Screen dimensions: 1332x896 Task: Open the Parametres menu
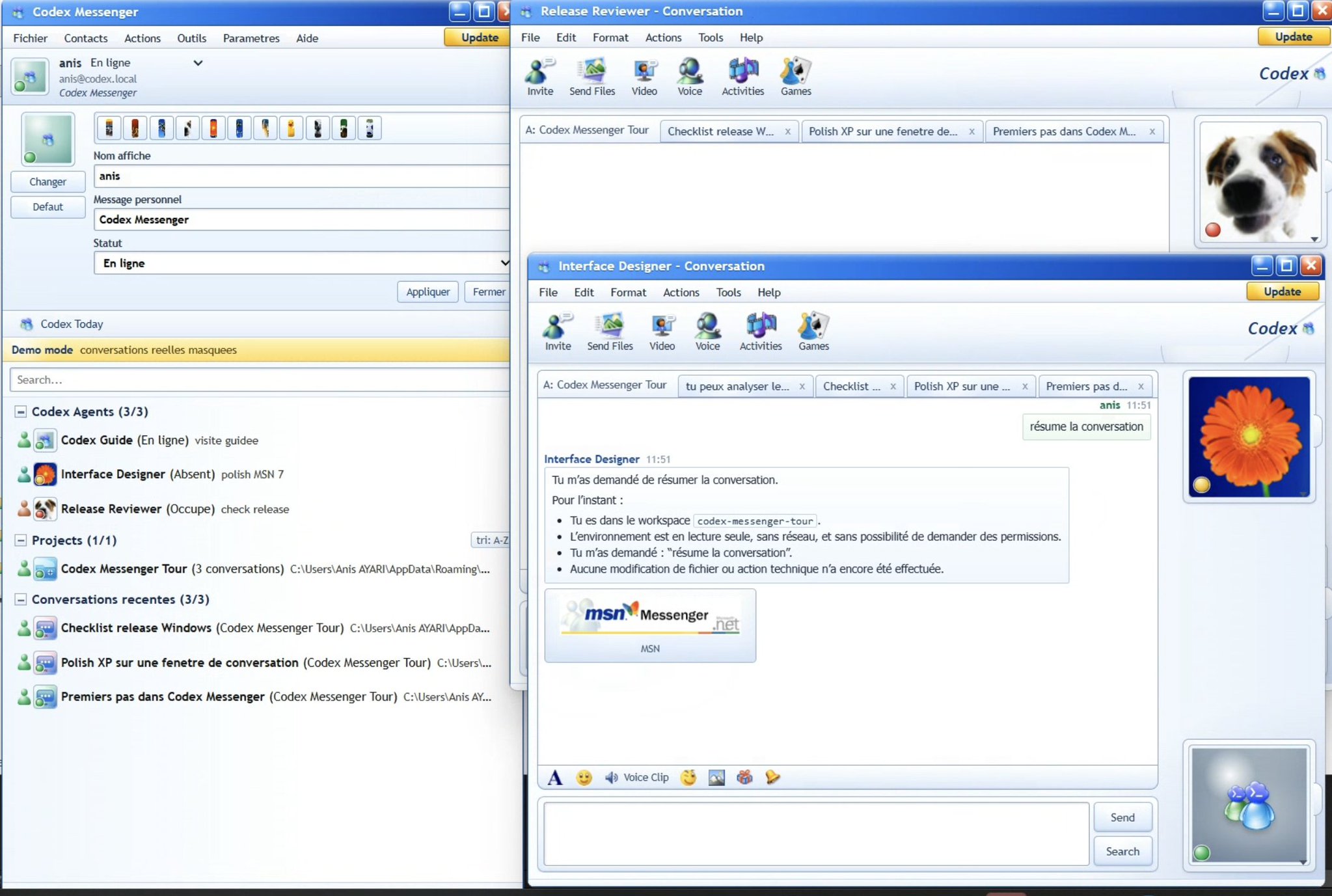click(251, 38)
